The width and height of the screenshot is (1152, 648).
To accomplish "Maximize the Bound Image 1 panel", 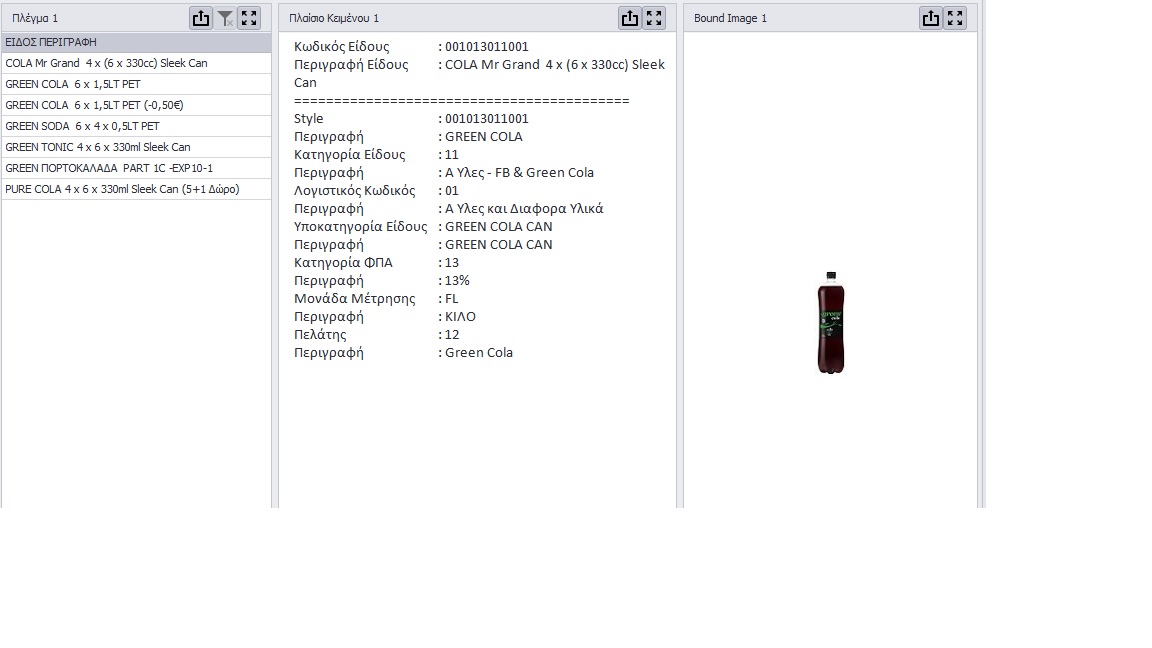I will pos(955,18).
